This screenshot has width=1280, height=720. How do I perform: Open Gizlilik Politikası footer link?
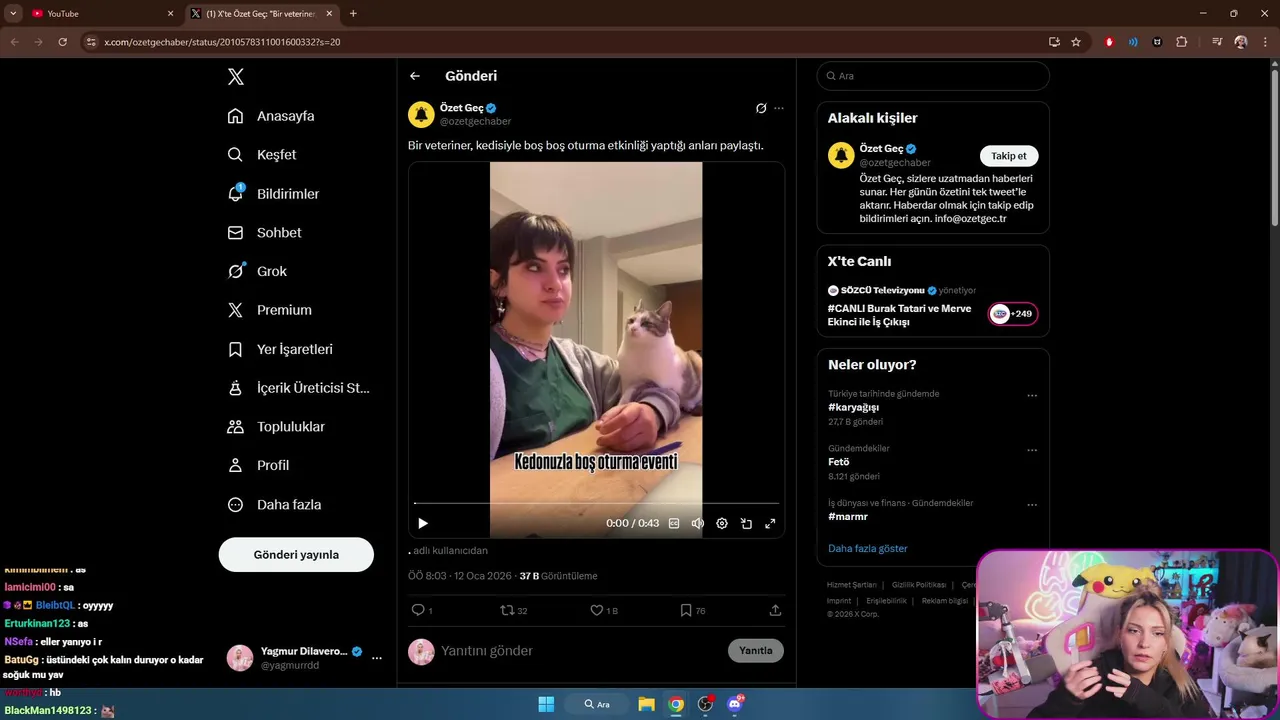coord(919,585)
